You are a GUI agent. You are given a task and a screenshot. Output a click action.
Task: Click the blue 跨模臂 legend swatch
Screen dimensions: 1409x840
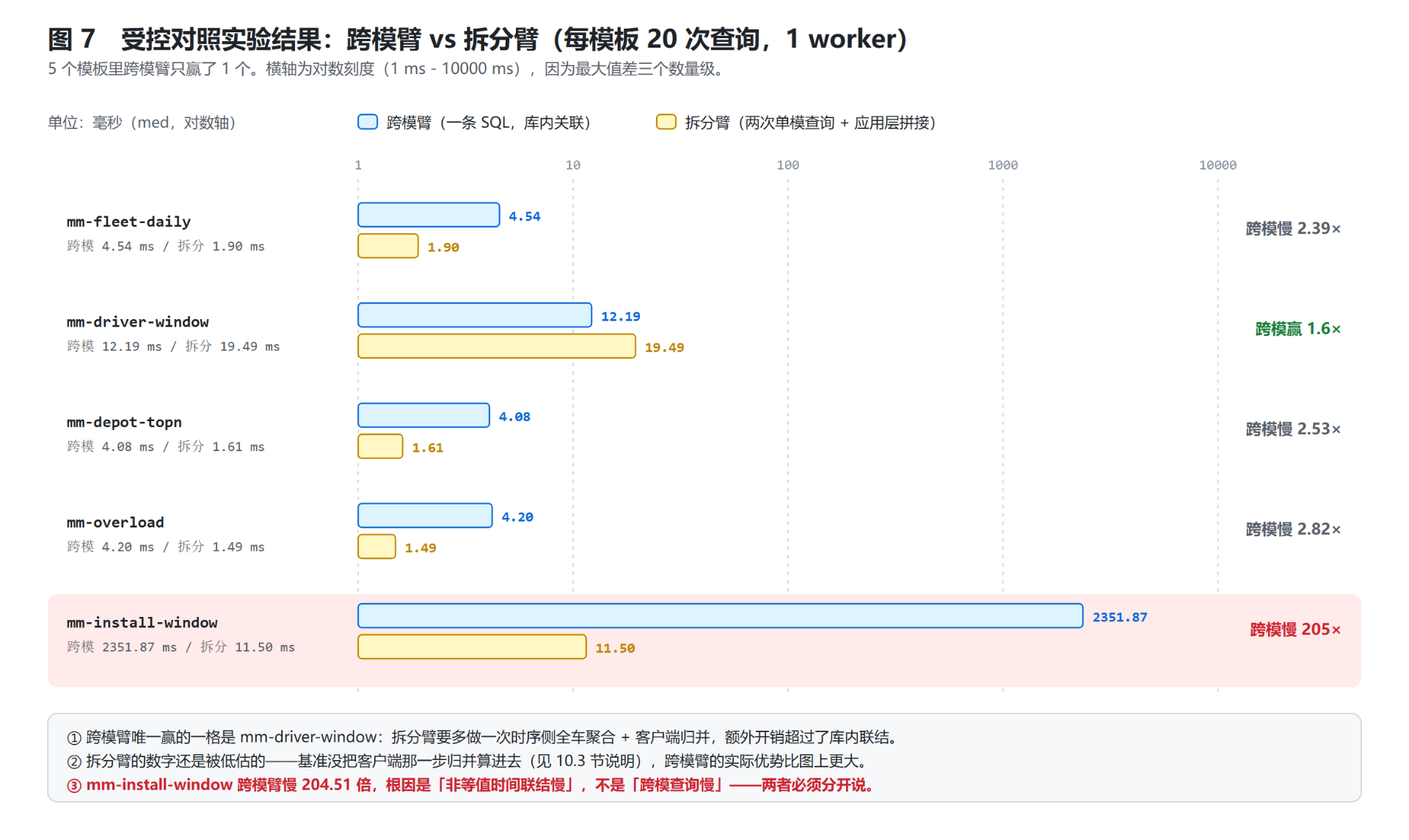point(368,122)
